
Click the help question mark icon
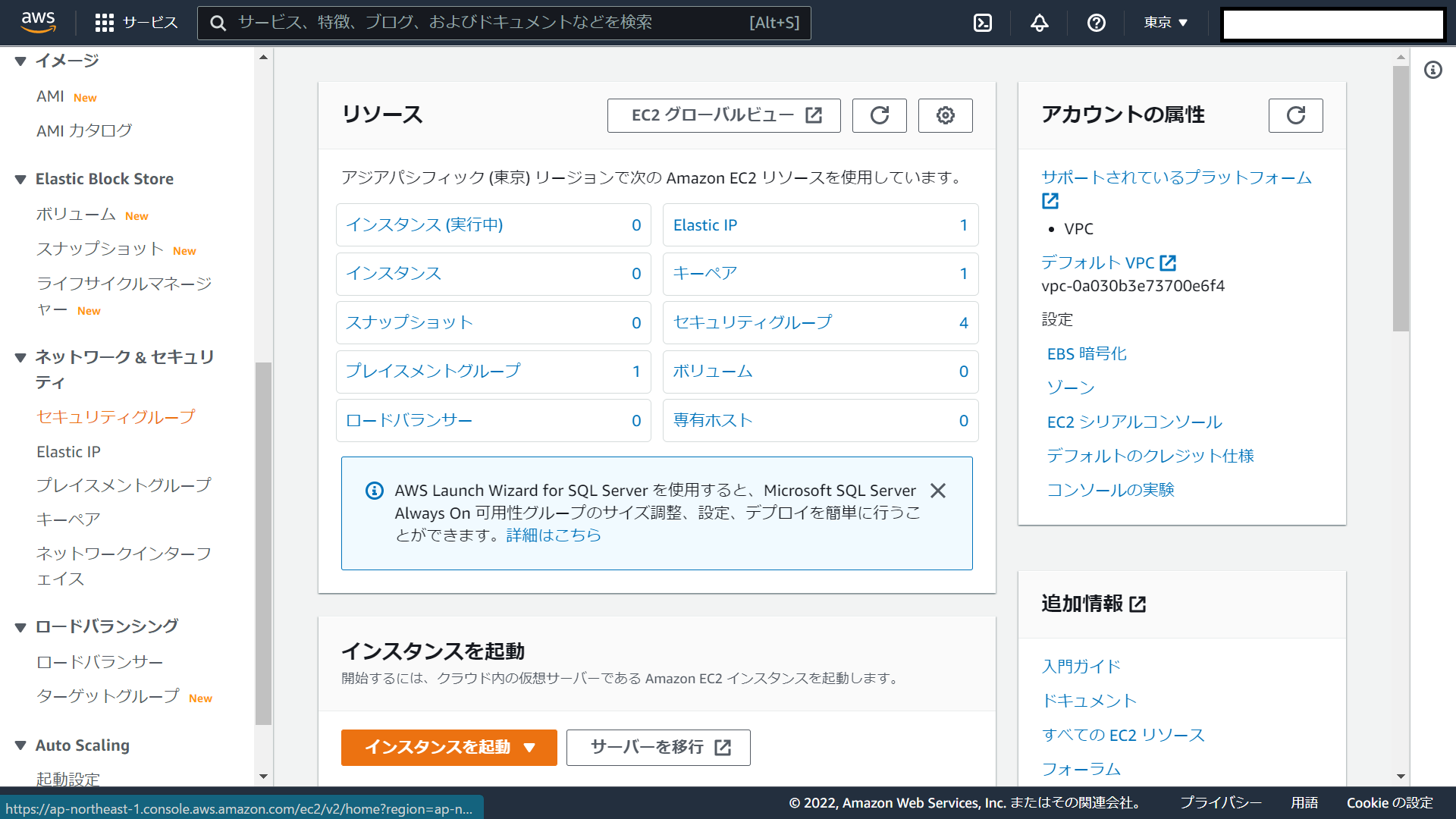pyautogui.click(x=1096, y=23)
